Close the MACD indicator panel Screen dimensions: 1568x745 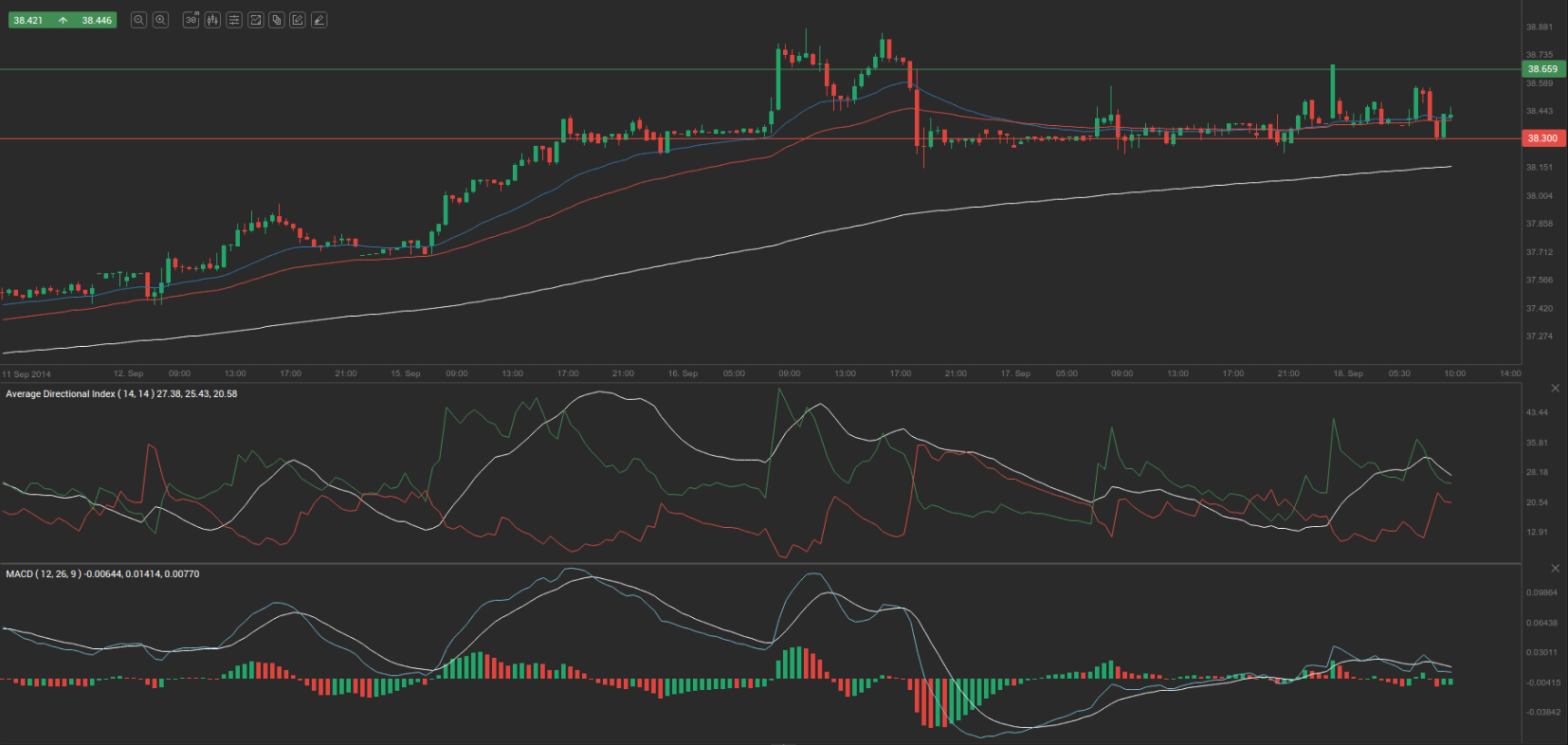1555,569
